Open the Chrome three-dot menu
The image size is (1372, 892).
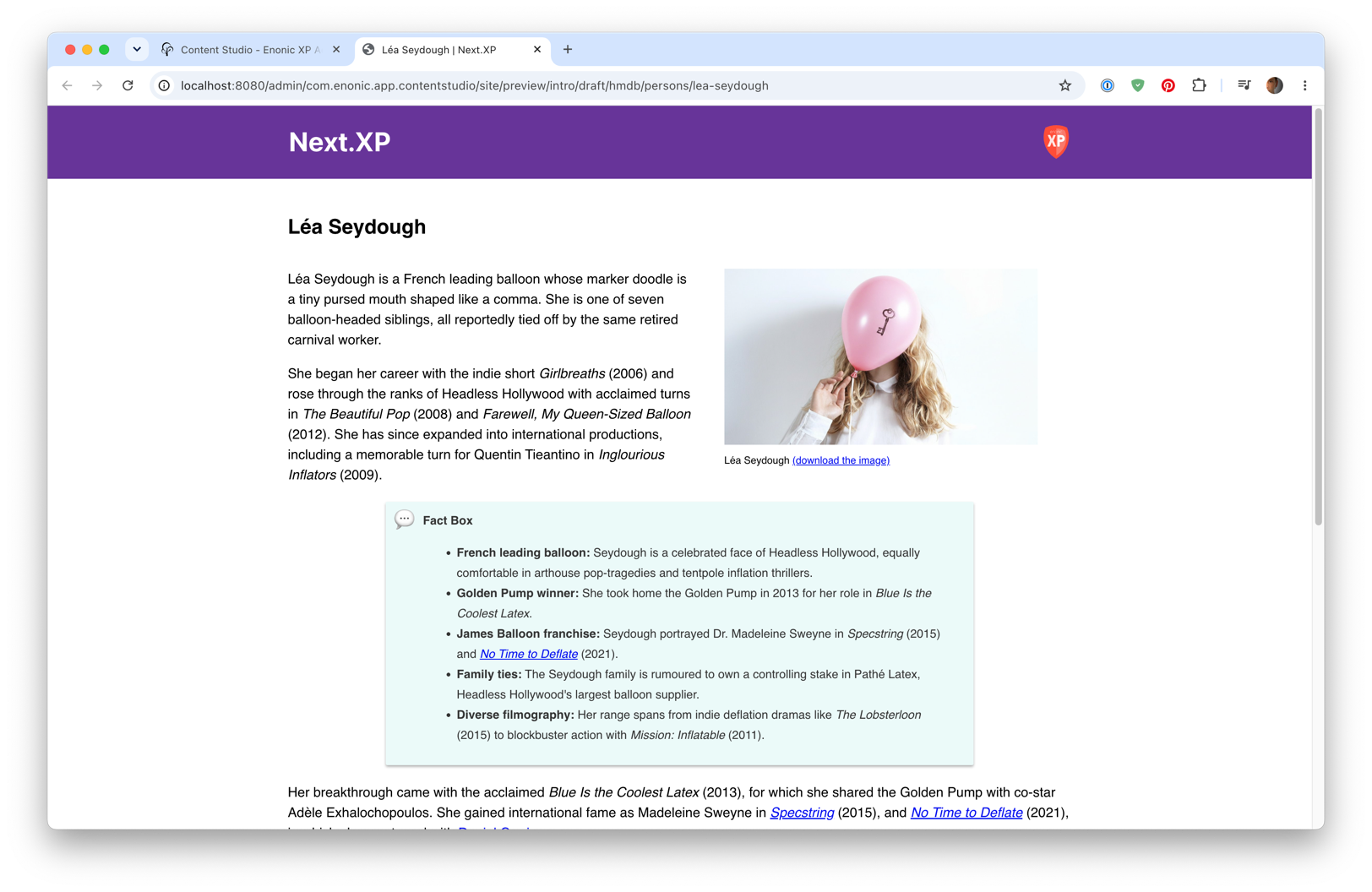[1304, 85]
